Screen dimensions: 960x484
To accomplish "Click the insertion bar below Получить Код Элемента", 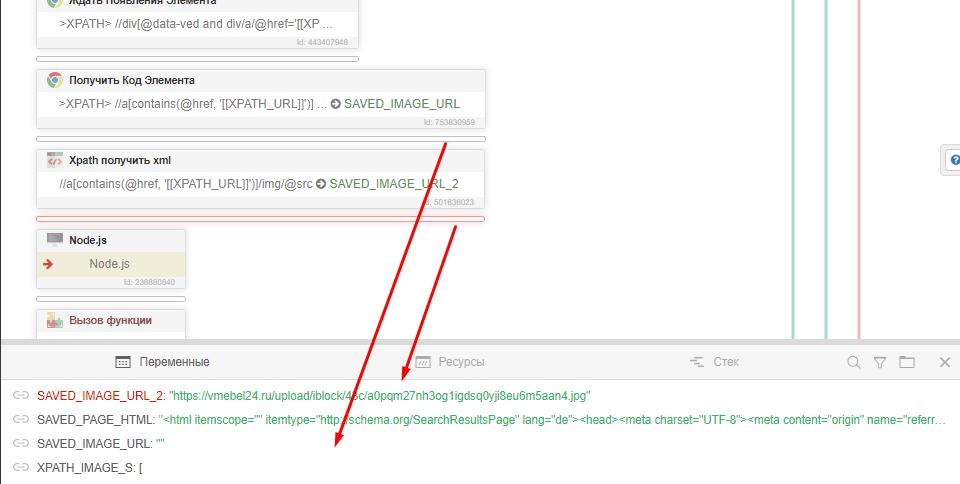I will coord(260,138).
